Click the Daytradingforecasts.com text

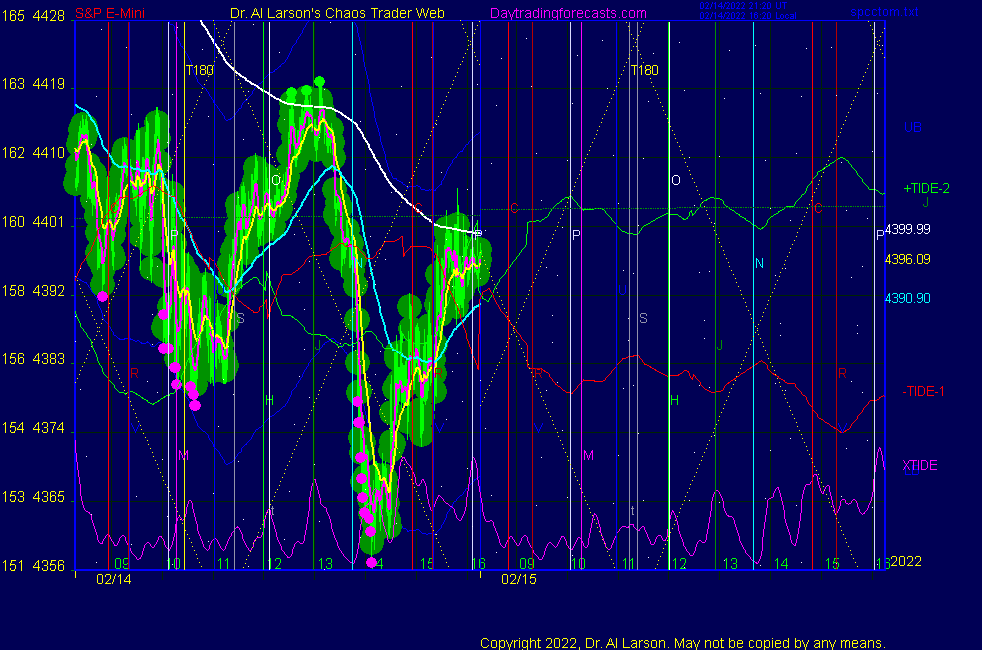(x=568, y=13)
